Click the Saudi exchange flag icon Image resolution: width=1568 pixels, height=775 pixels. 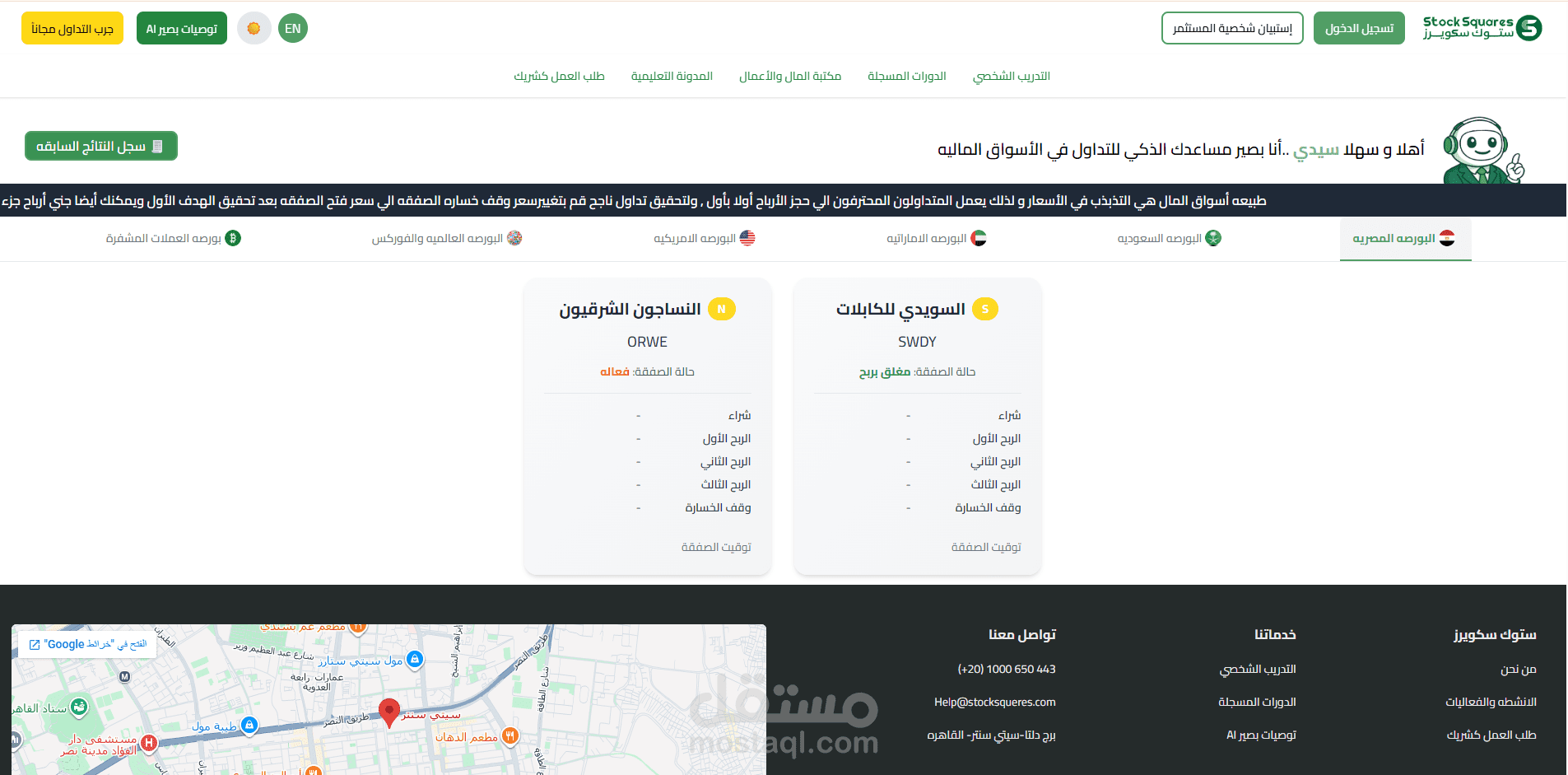(1213, 238)
